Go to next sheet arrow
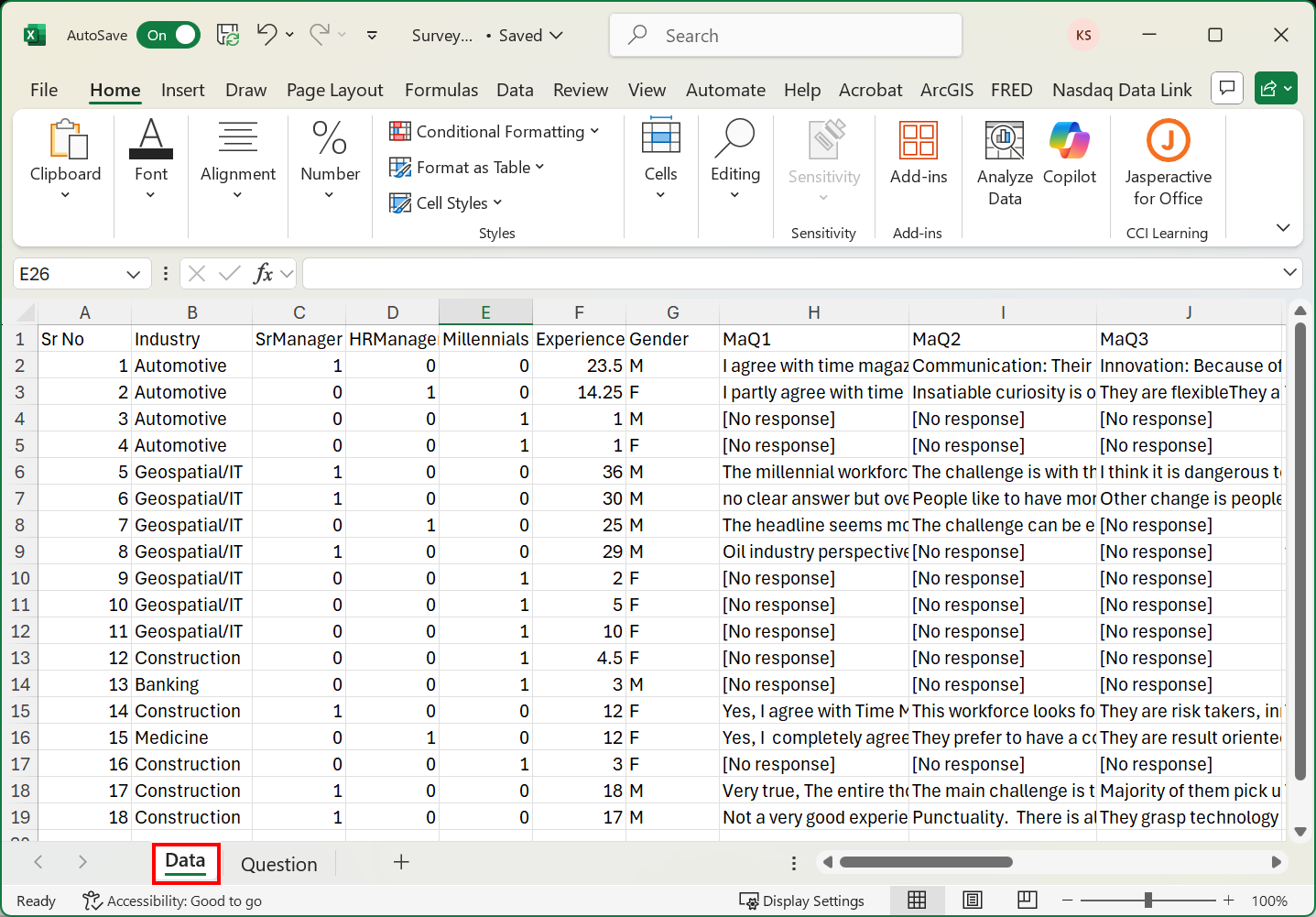1316x917 pixels. 82,862
